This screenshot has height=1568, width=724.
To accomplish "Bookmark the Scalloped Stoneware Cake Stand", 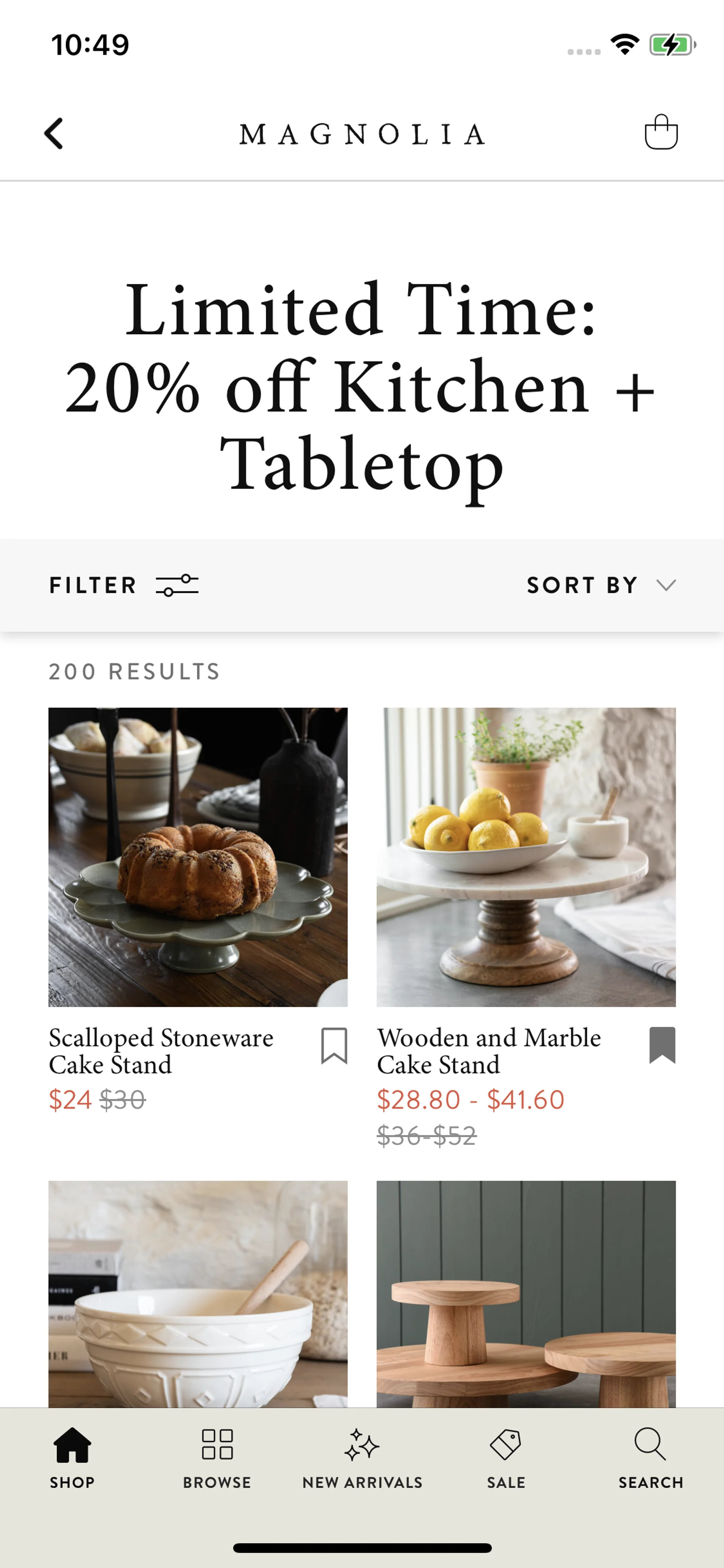I will 334,1046.
